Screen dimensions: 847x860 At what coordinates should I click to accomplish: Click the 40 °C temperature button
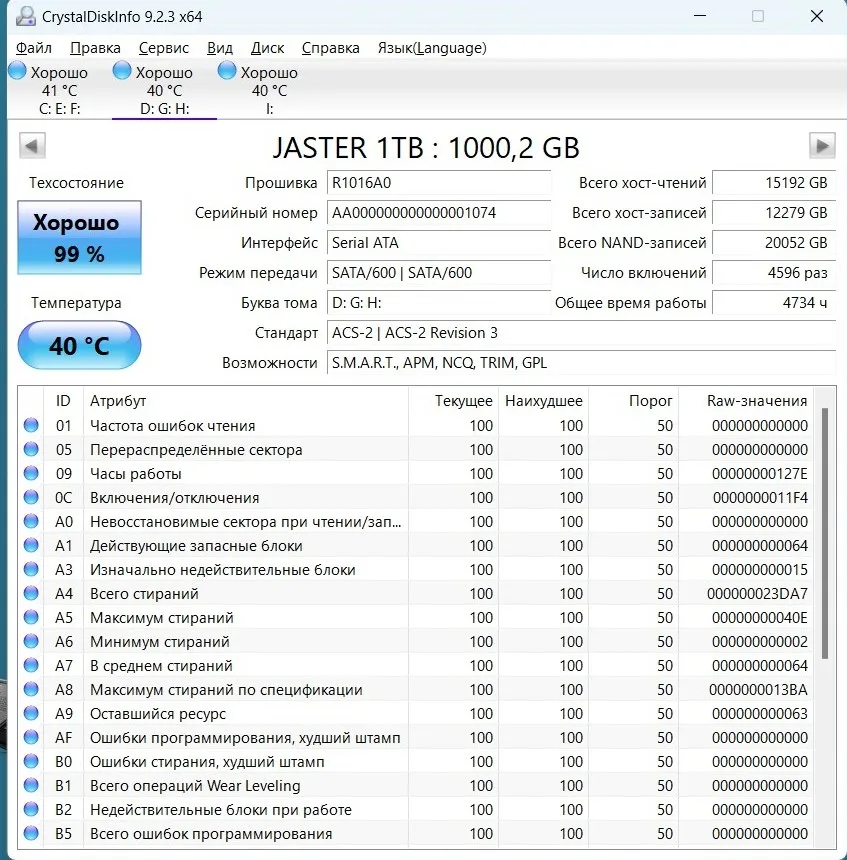[80, 346]
